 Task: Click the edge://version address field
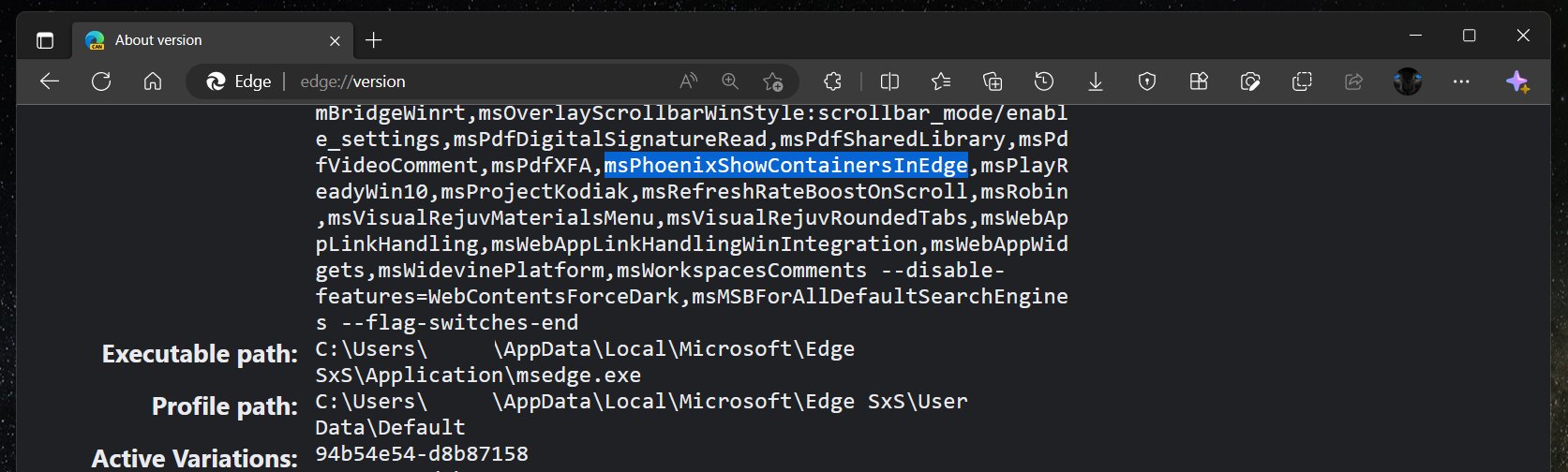coord(469,81)
